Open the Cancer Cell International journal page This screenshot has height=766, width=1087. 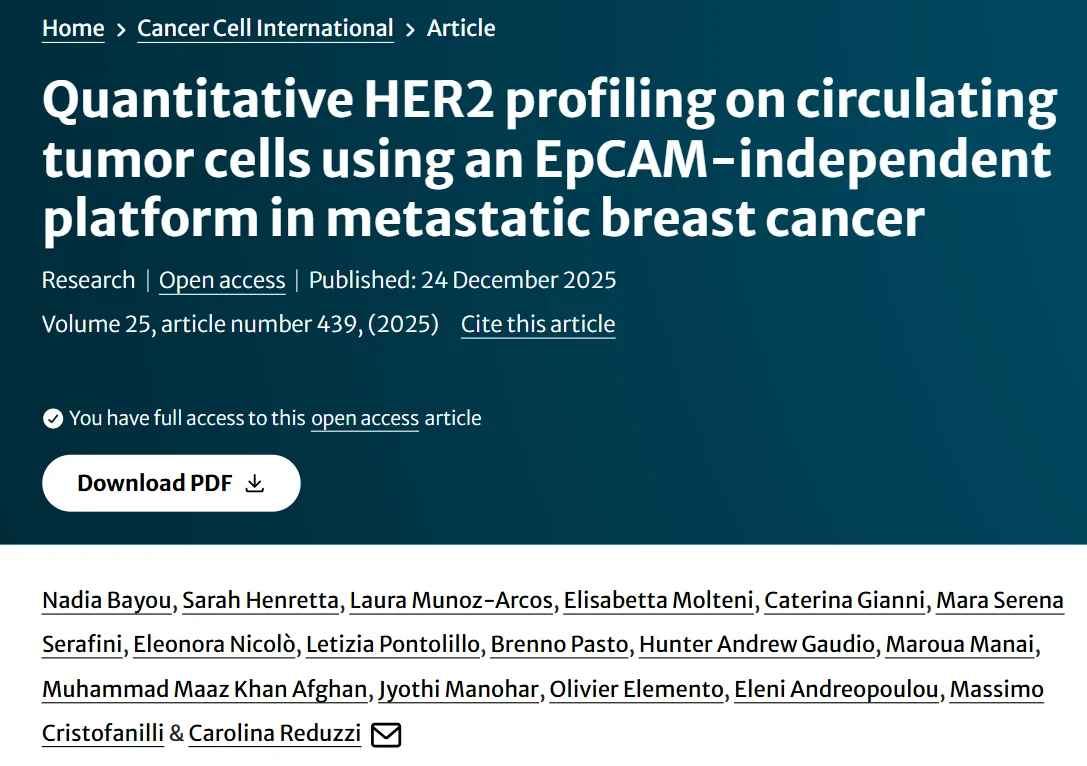pyautogui.click(x=264, y=28)
